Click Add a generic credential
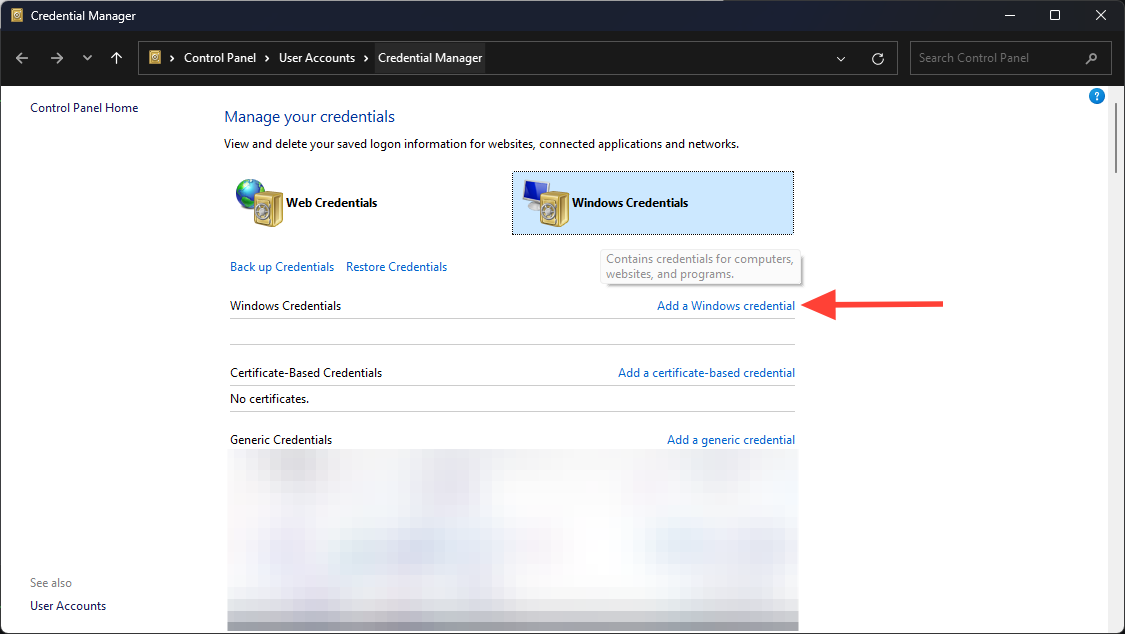 [730, 440]
